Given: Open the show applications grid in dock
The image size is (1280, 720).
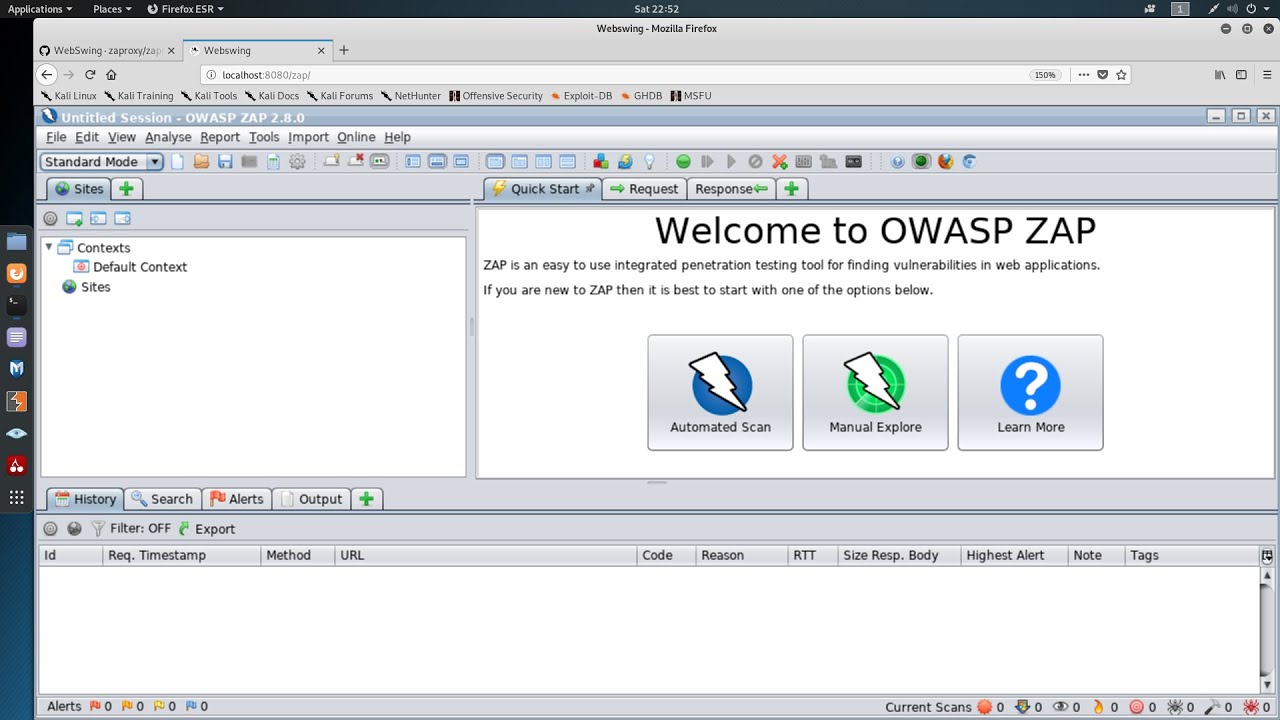Looking at the screenshot, I should tap(16, 497).
